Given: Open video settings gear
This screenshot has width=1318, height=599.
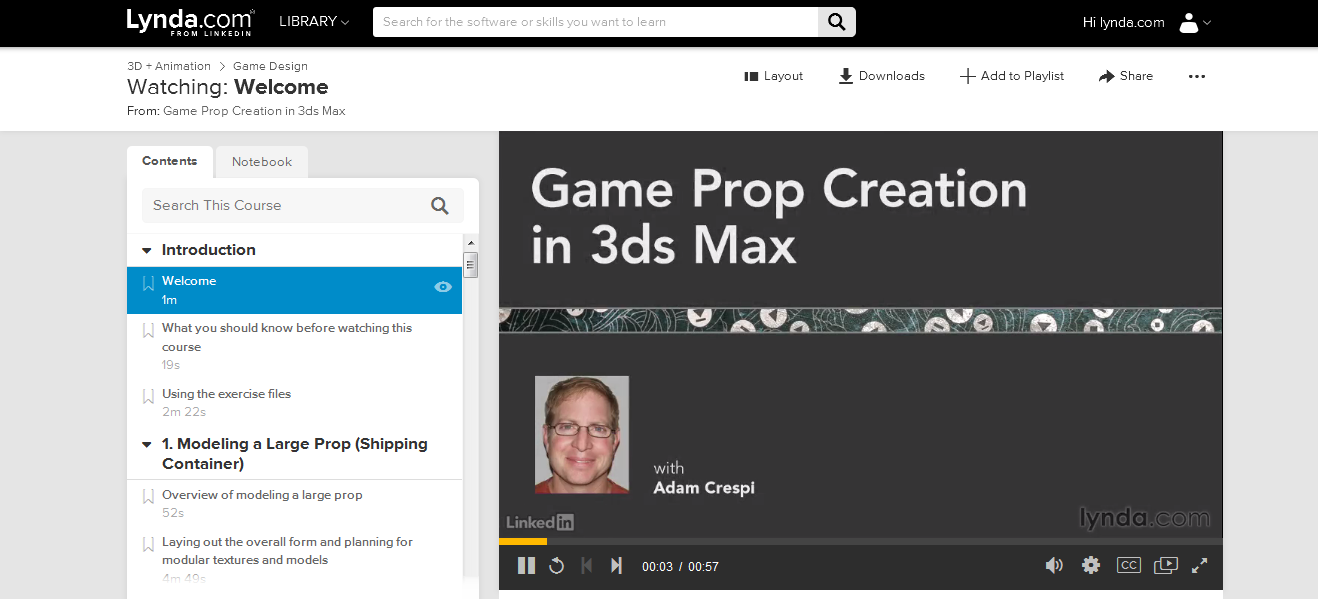Looking at the screenshot, I should point(1091,566).
